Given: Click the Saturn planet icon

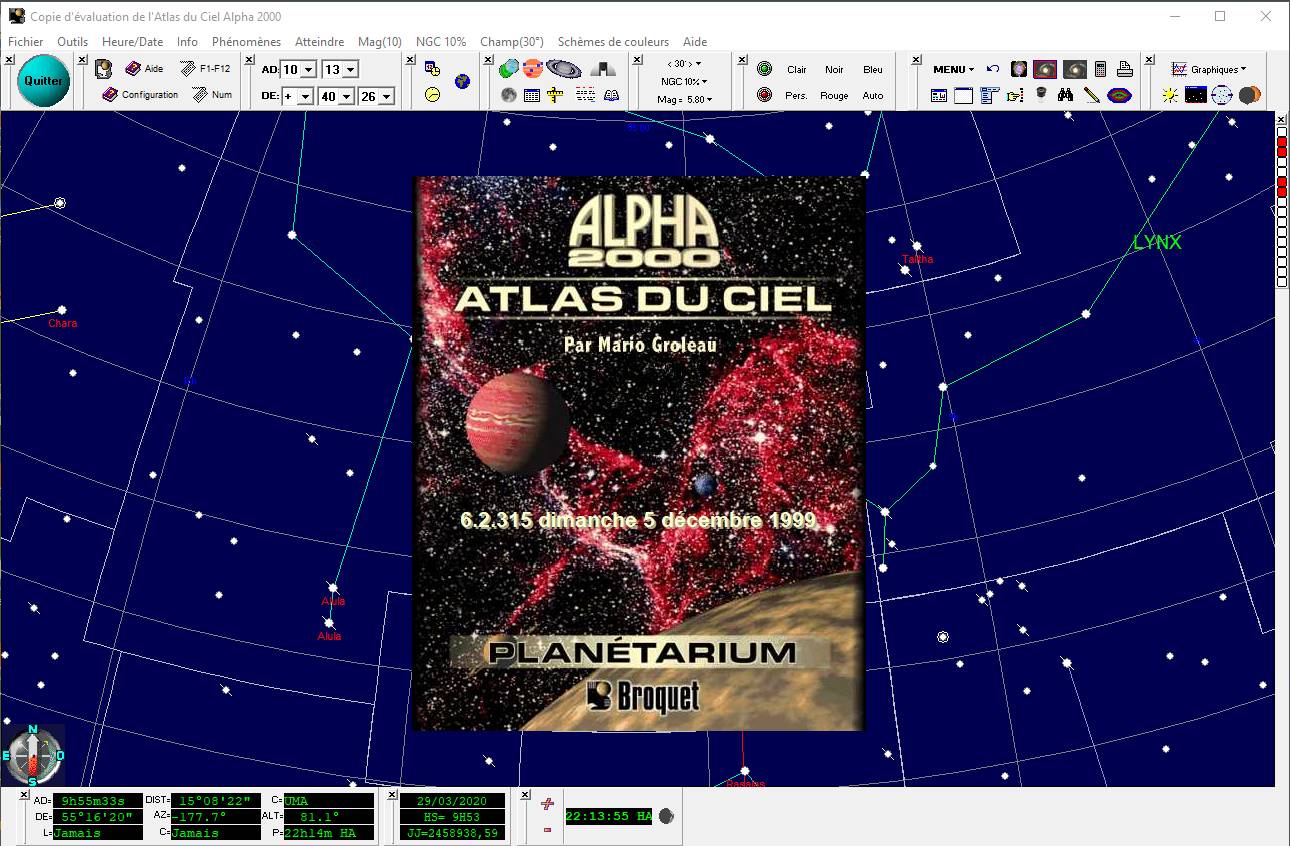Looking at the screenshot, I should [x=564, y=69].
